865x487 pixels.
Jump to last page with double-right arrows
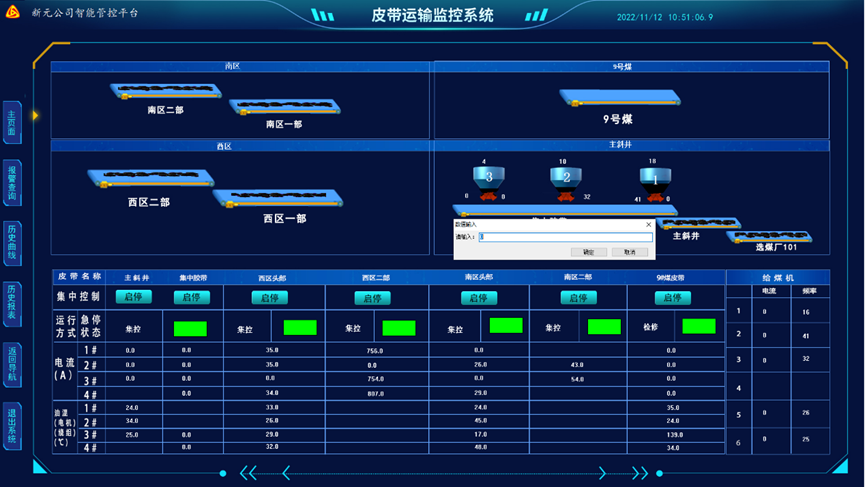click(x=640, y=473)
